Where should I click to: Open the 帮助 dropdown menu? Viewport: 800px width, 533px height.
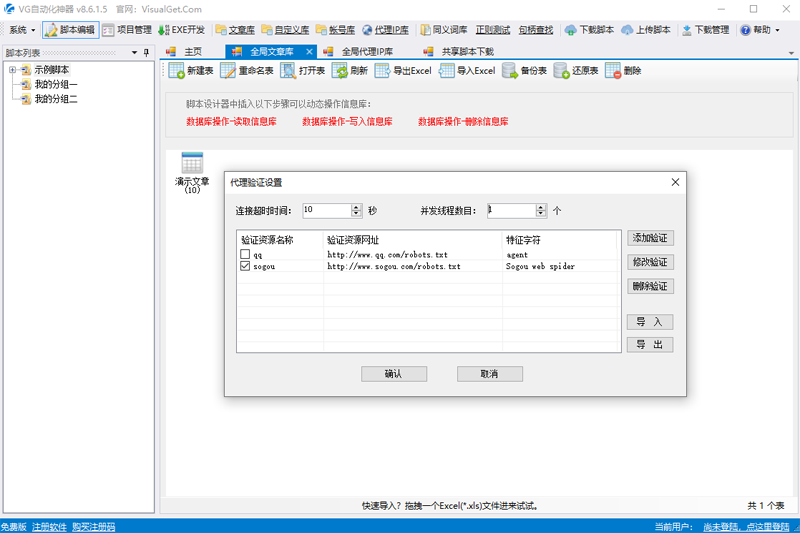tap(760, 30)
